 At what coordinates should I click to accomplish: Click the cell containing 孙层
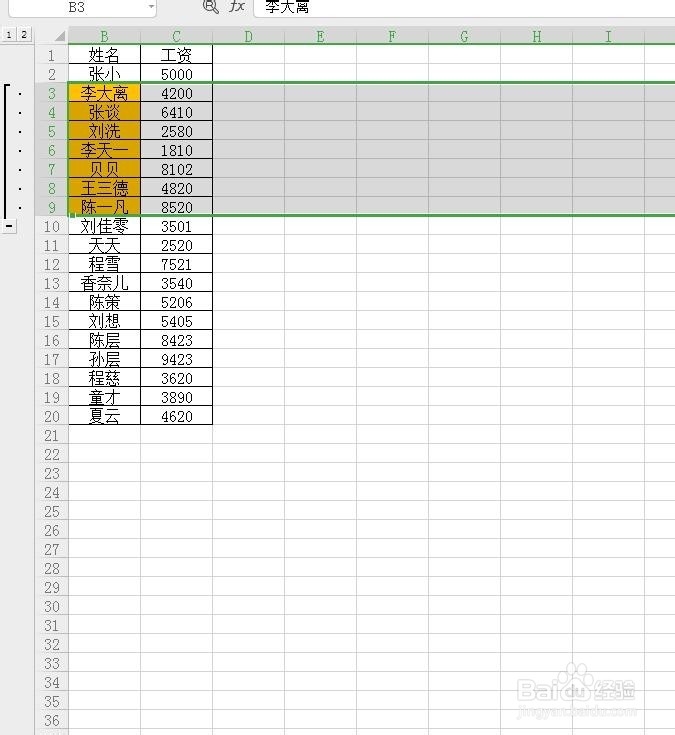pos(105,359)
